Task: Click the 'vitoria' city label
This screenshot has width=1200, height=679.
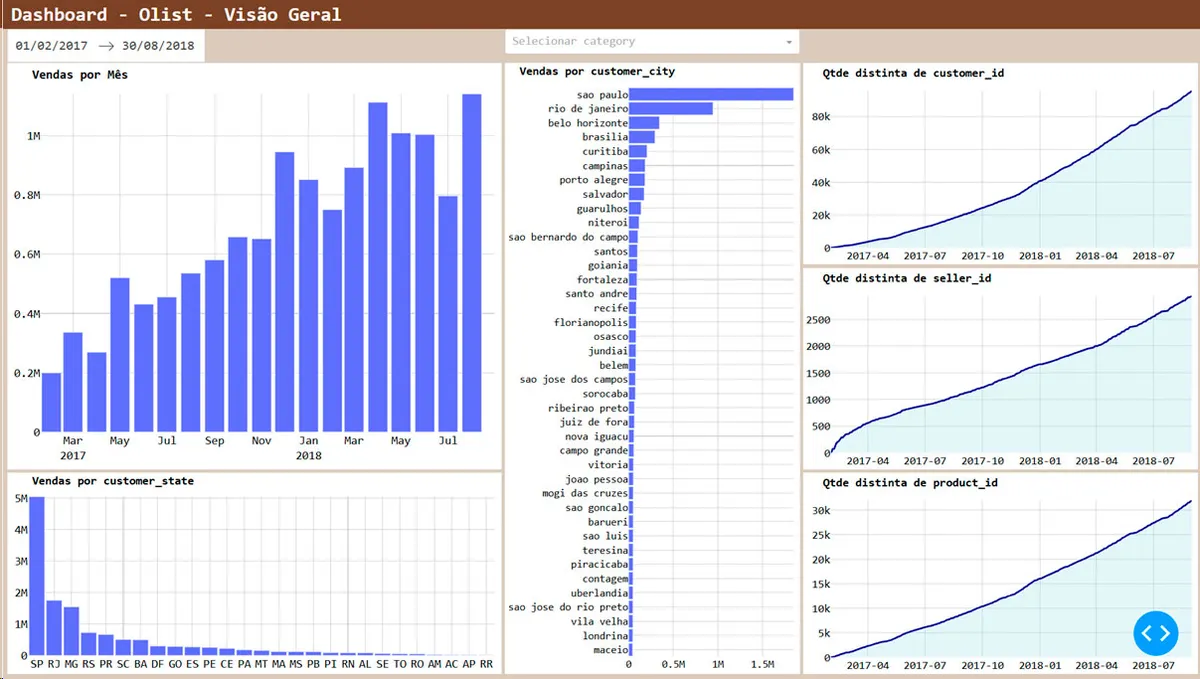Action: point(608,465)
